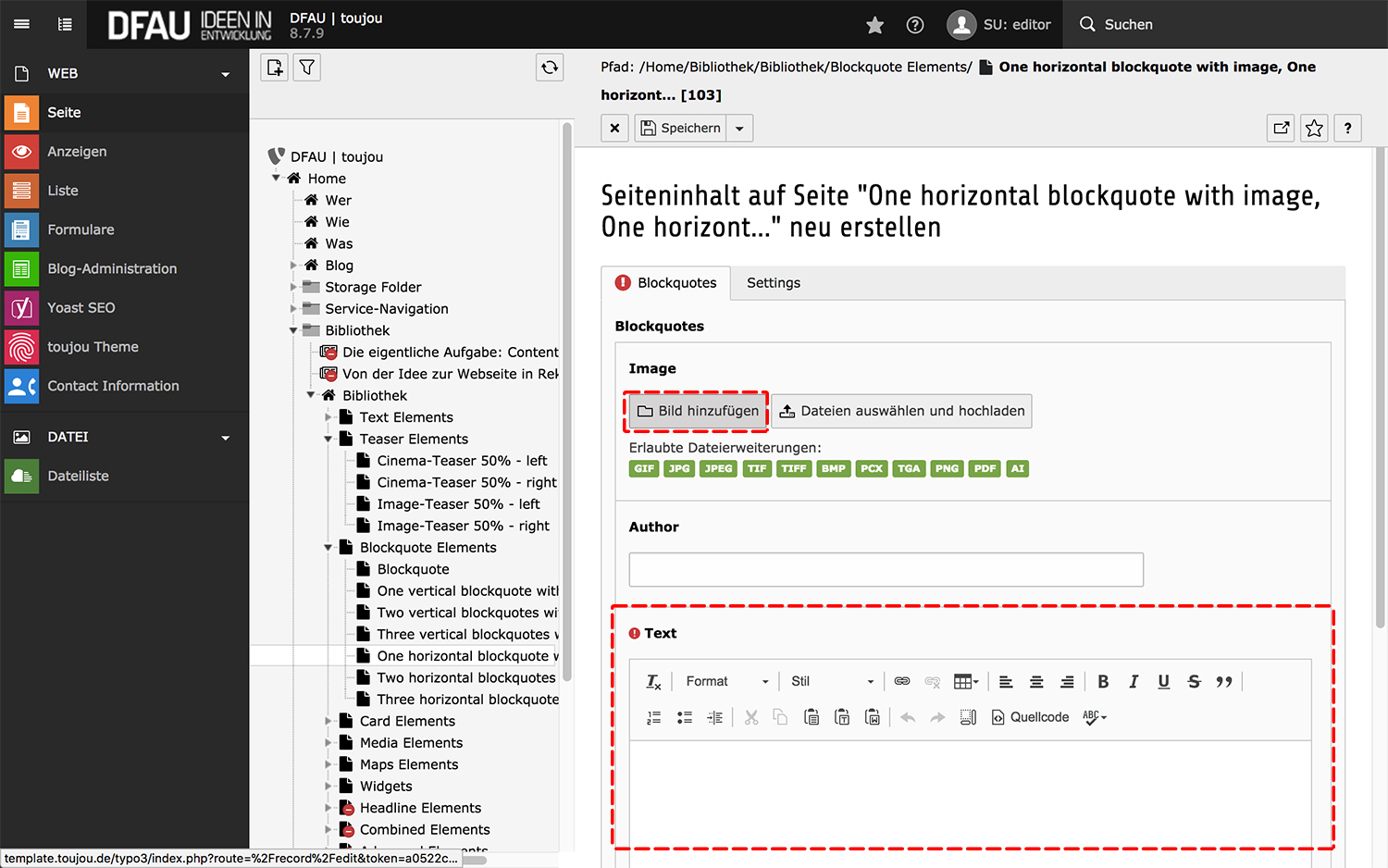This screenshot has width=1388, height=868.
Task: Insert a blockquote via quote icon
Action: tap(1224, 682)
